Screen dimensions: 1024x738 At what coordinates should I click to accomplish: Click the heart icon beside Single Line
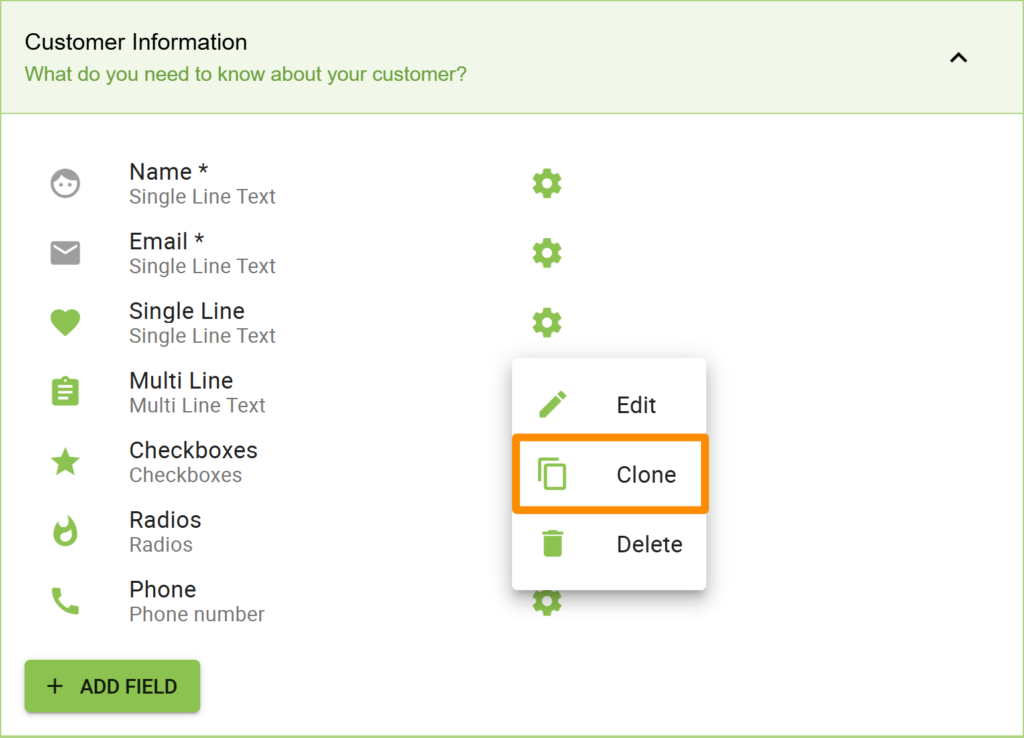[x=65, y=323]
